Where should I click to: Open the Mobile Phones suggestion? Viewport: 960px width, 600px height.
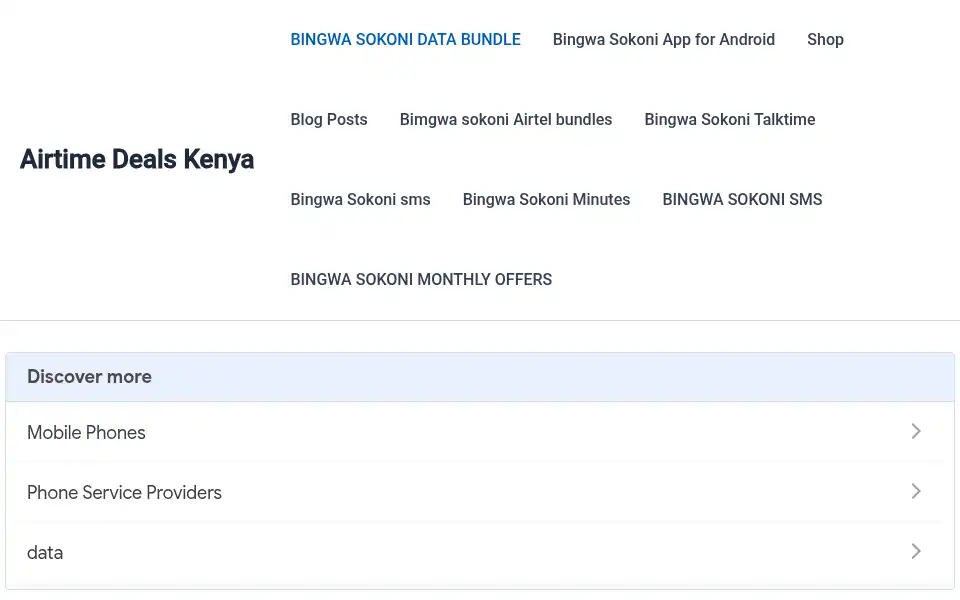point(480,432)
